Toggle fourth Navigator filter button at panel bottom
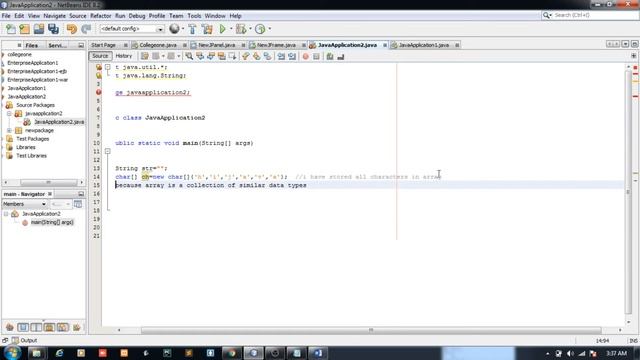The image size is (640, 360). click(49, 327)
